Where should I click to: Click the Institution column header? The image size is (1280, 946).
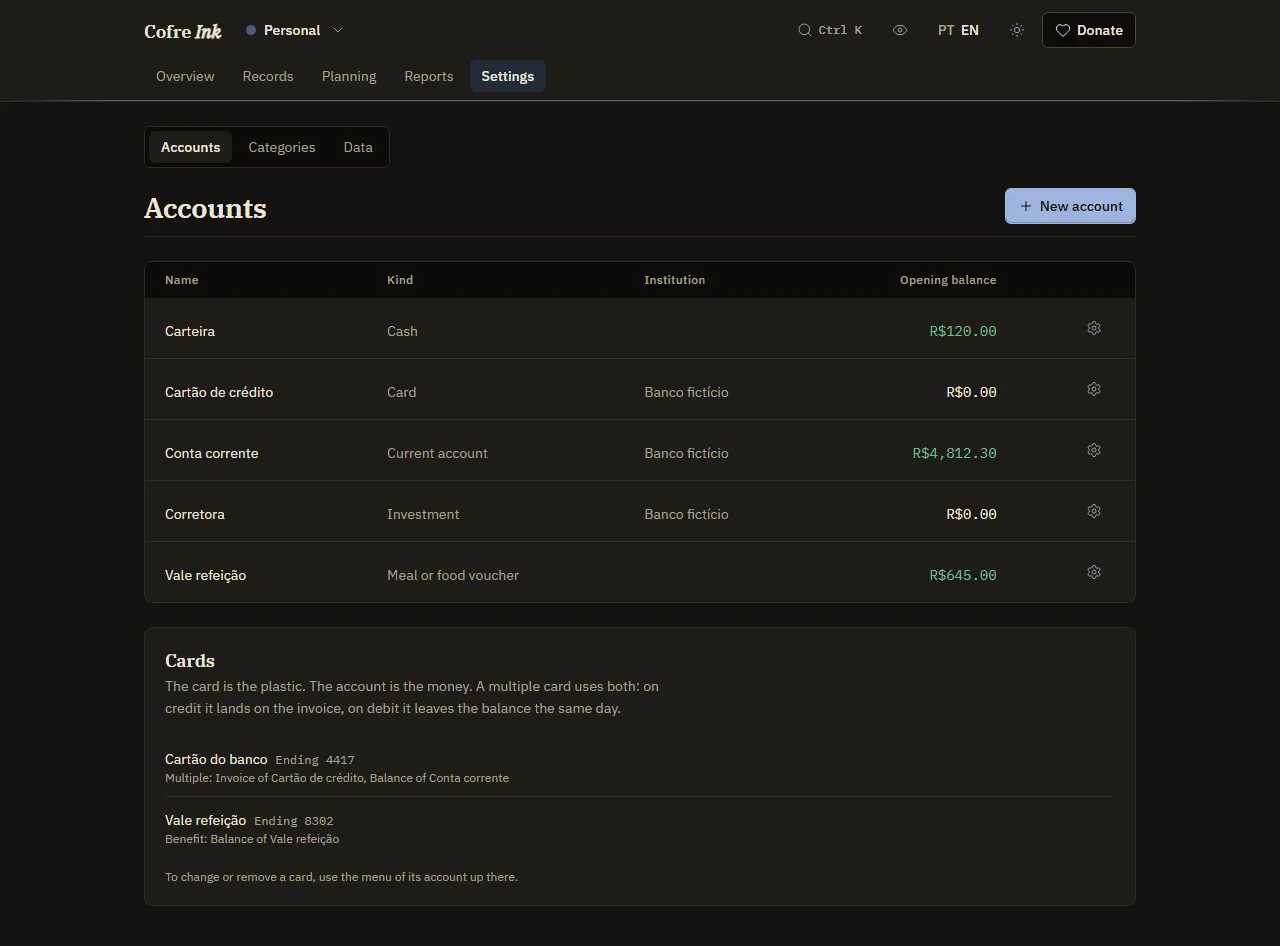tap(675, 280)
